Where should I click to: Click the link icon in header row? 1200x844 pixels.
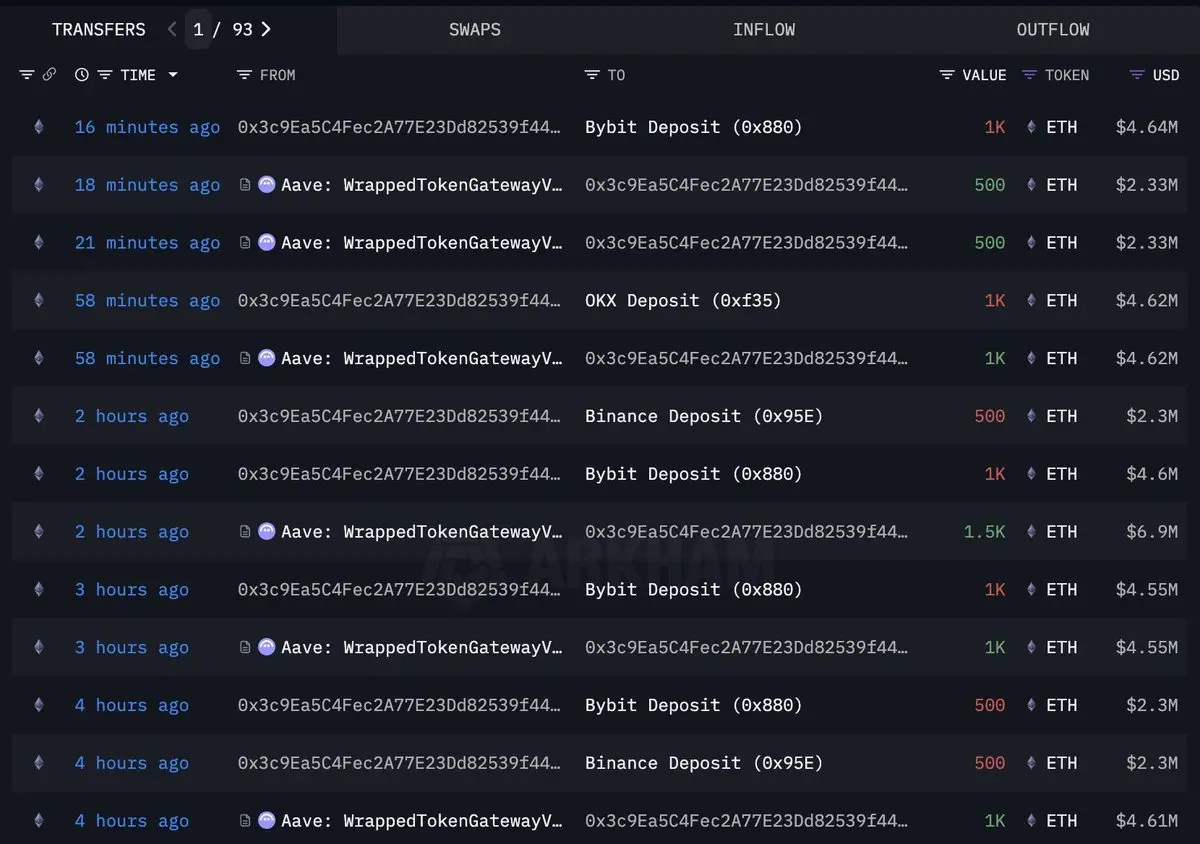coord(49,75)
